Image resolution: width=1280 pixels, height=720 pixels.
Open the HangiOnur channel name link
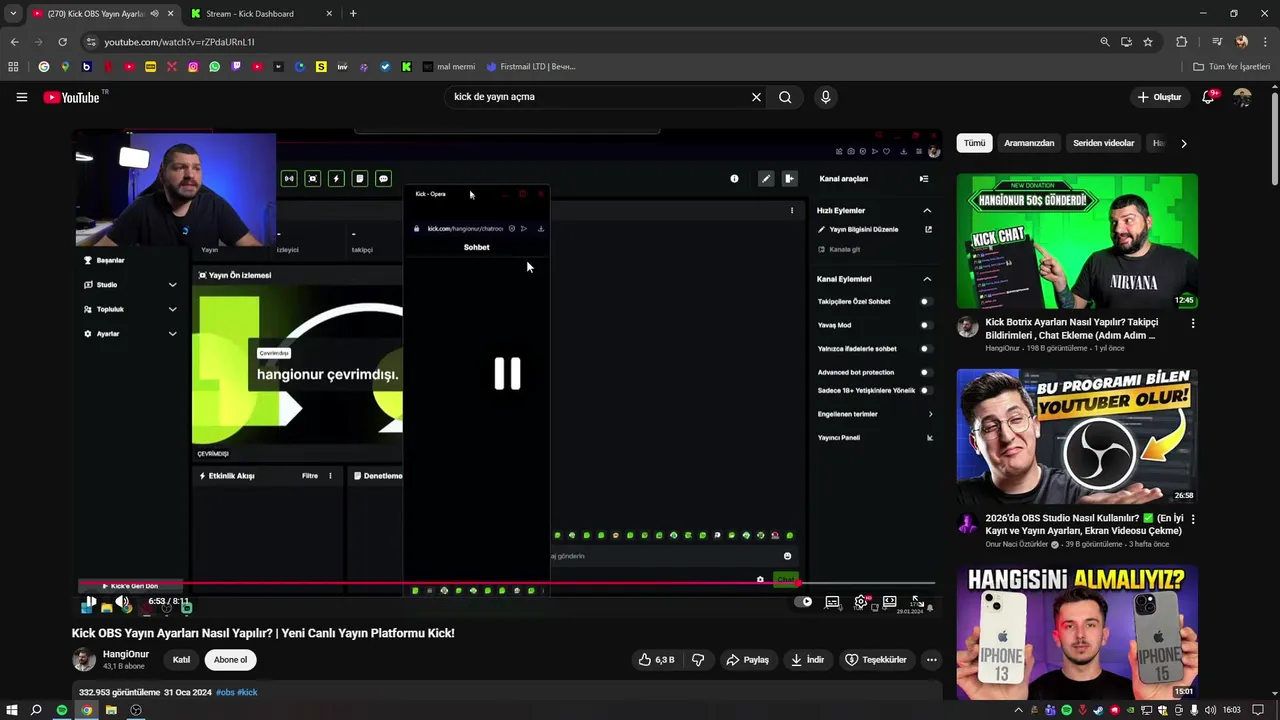point(126,654)
